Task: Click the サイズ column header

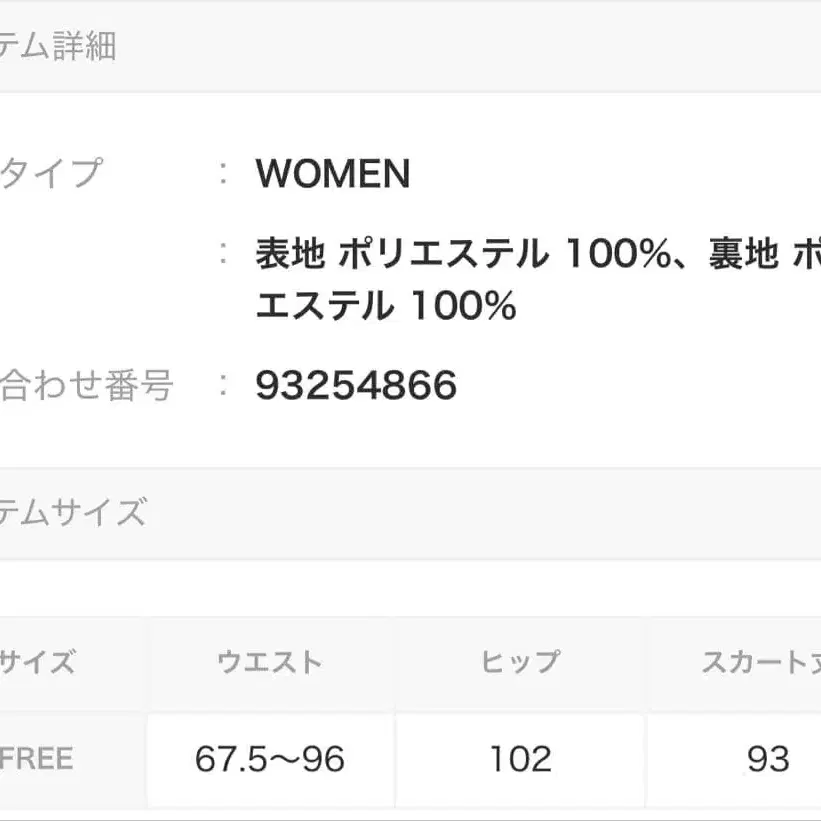Action: (37, 662)
